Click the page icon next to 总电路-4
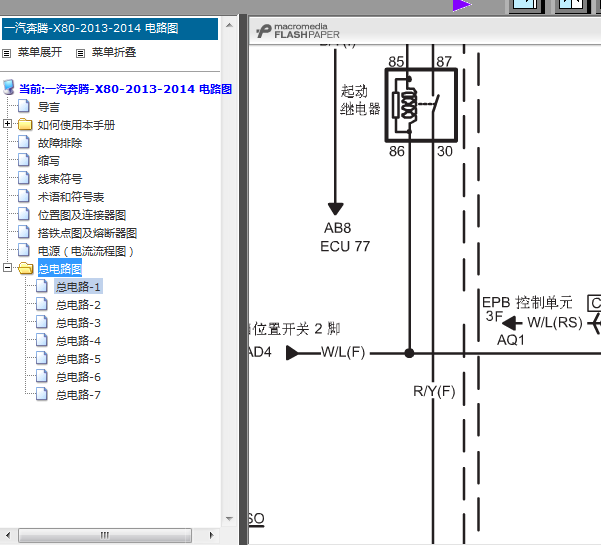601x545 pixels. [42, 340]
